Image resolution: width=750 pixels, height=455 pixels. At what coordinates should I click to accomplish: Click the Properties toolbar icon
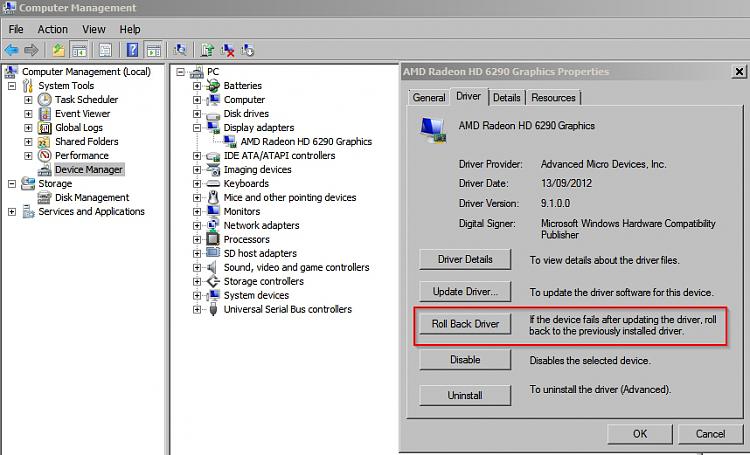coord(105,50)
